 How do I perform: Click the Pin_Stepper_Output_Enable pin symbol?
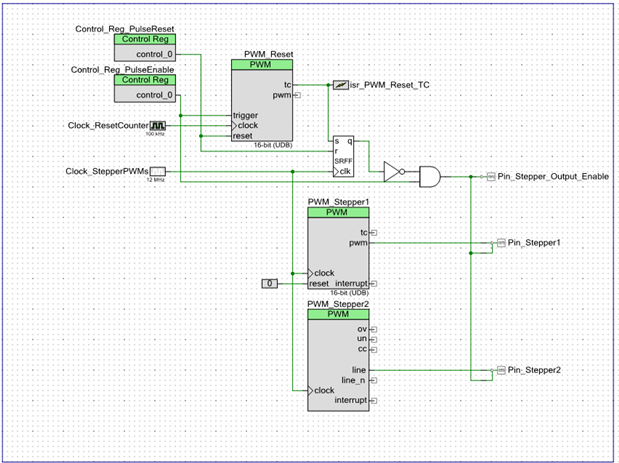pos(491,177)
